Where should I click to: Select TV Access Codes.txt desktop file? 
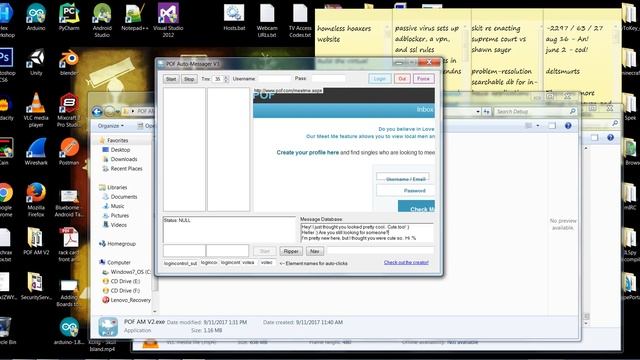click(x=300, y=20)
